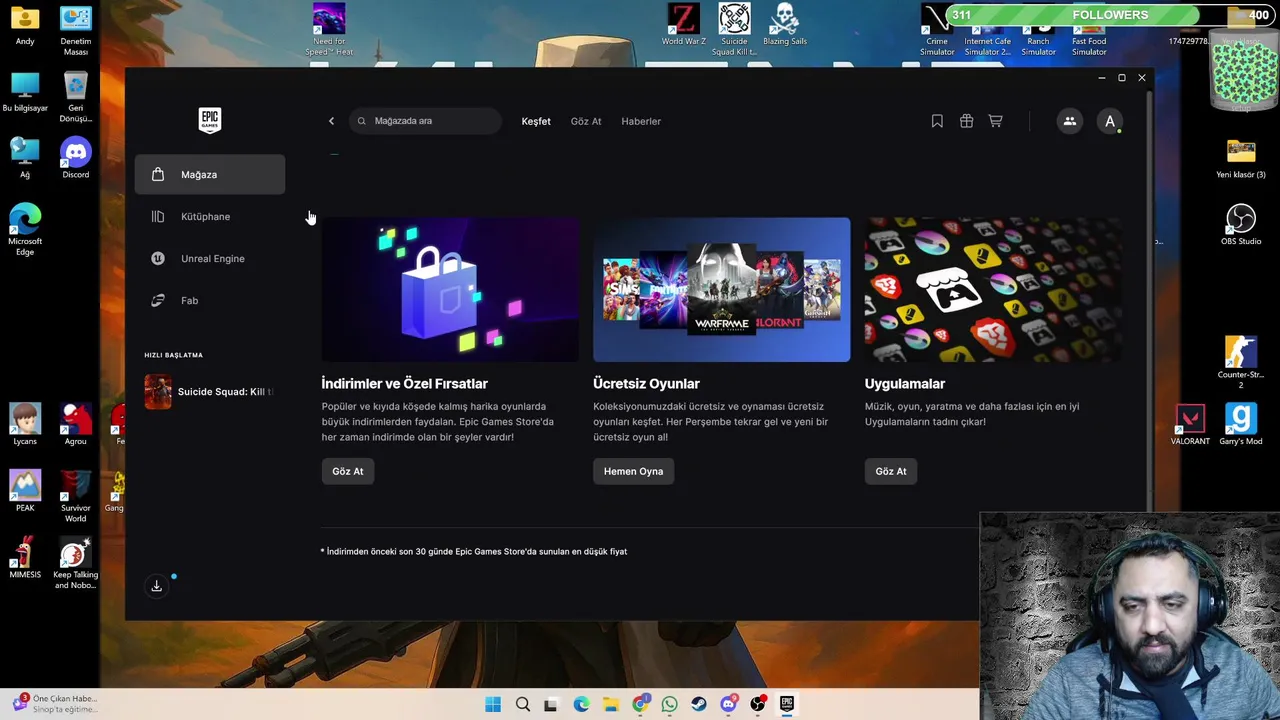Open the Uygulamalar banner image

pyautogui.click(x=993, y=290)
